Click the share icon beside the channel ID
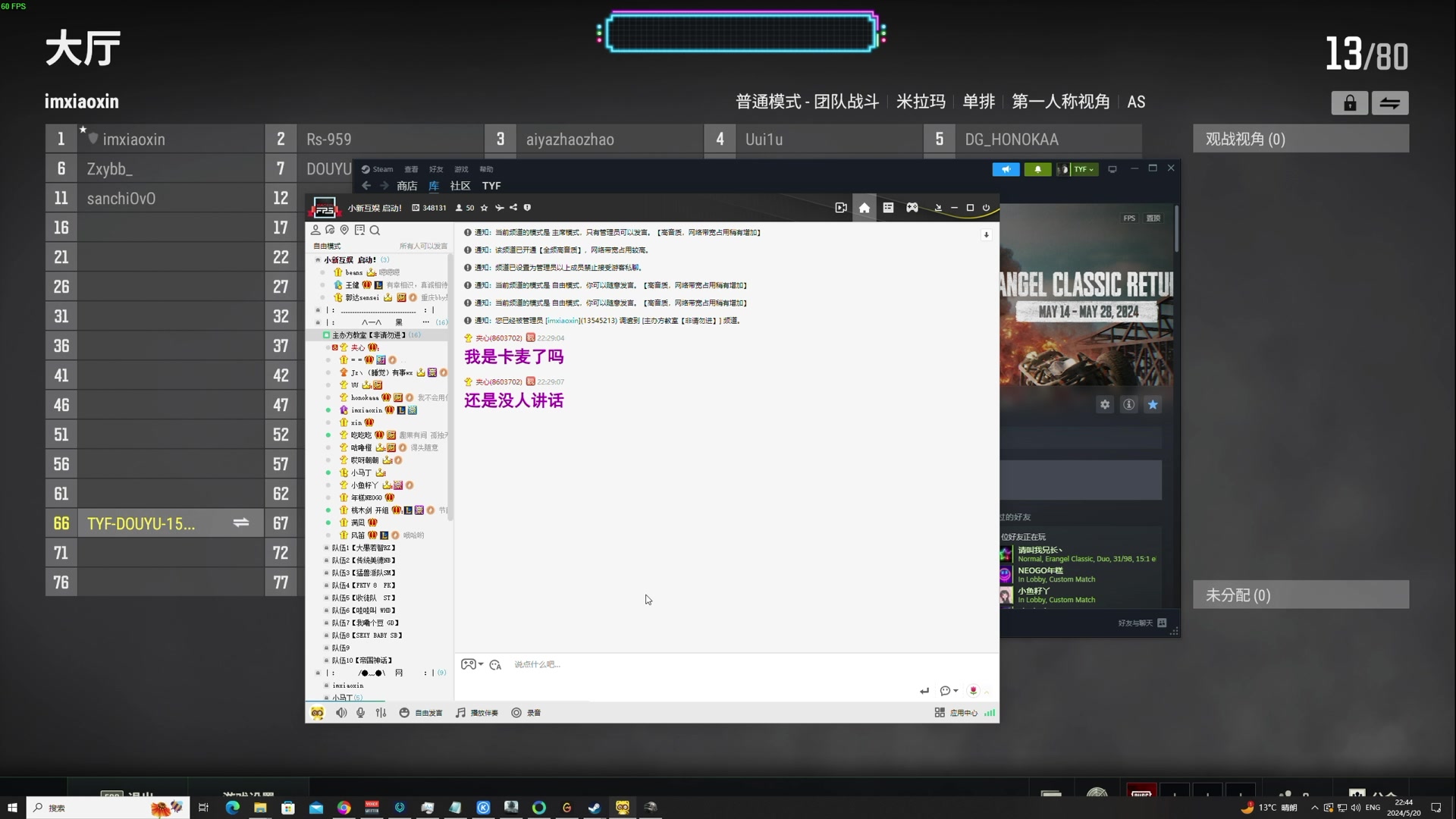The height and width of the screenshot is (819, 1456). coord(513,207)
